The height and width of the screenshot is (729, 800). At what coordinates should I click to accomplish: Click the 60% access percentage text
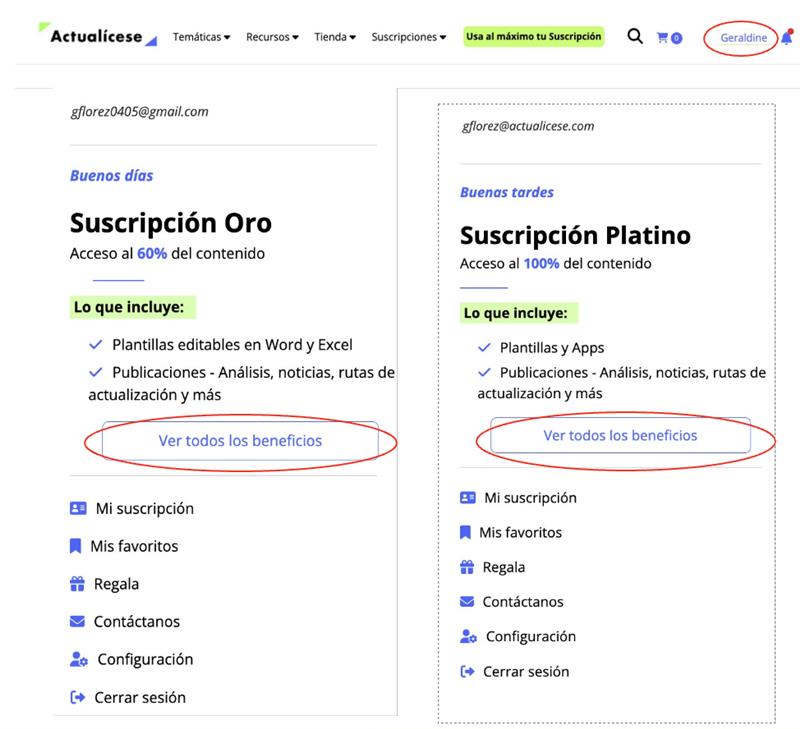[152, 254]
